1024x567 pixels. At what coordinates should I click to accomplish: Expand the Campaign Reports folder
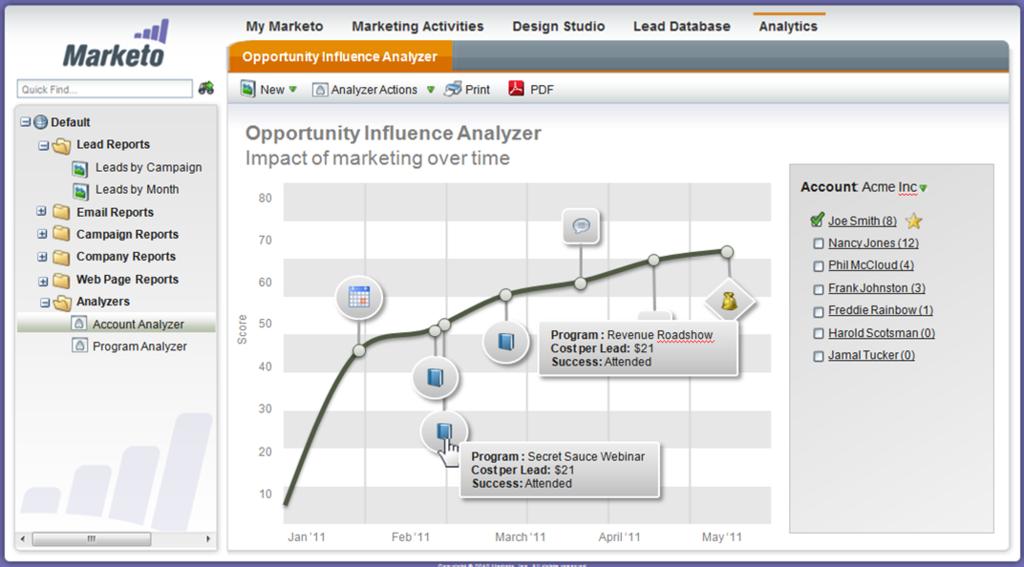tap(42, 234)
